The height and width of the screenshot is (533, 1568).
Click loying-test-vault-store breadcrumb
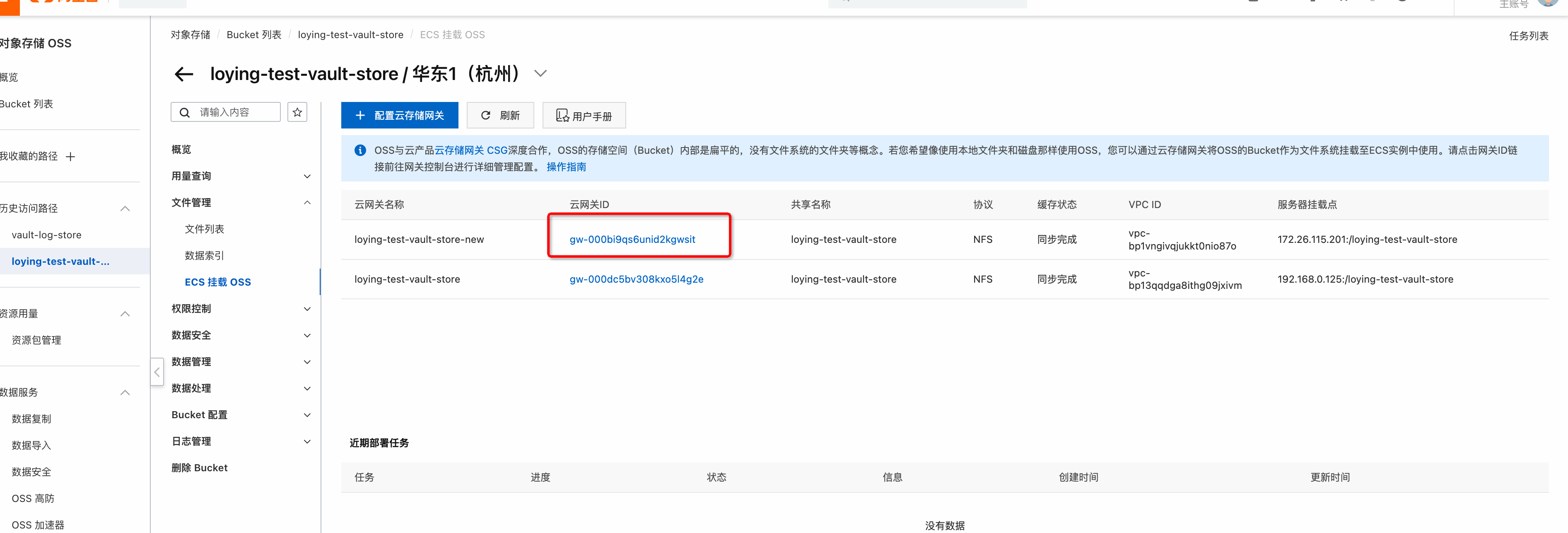click(x=351, y=35)
